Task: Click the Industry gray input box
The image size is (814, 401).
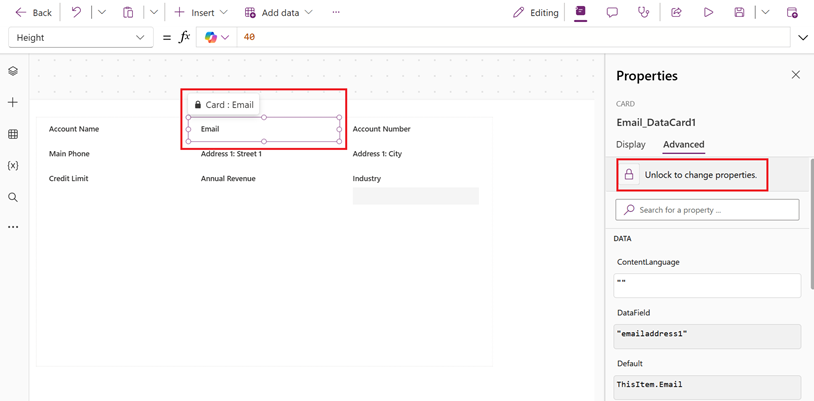Action: [415, 196]
